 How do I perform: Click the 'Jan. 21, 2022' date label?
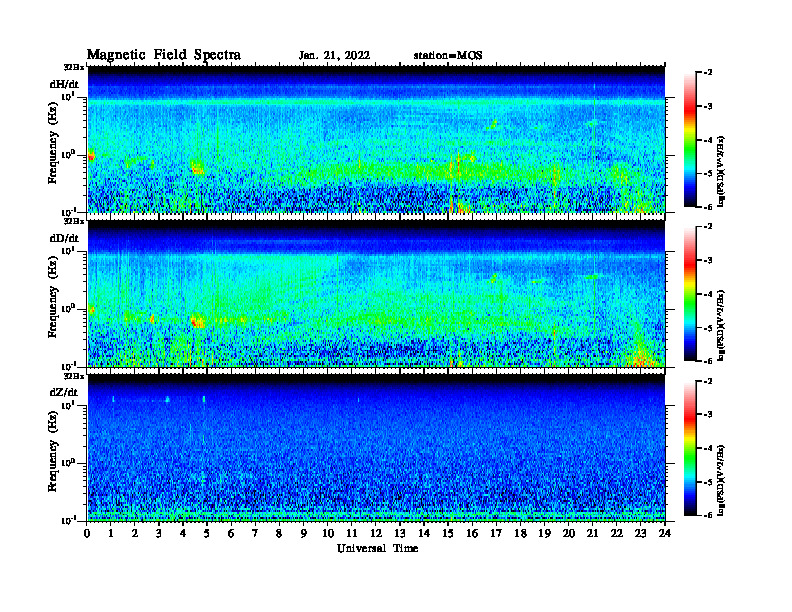(334, 56)
